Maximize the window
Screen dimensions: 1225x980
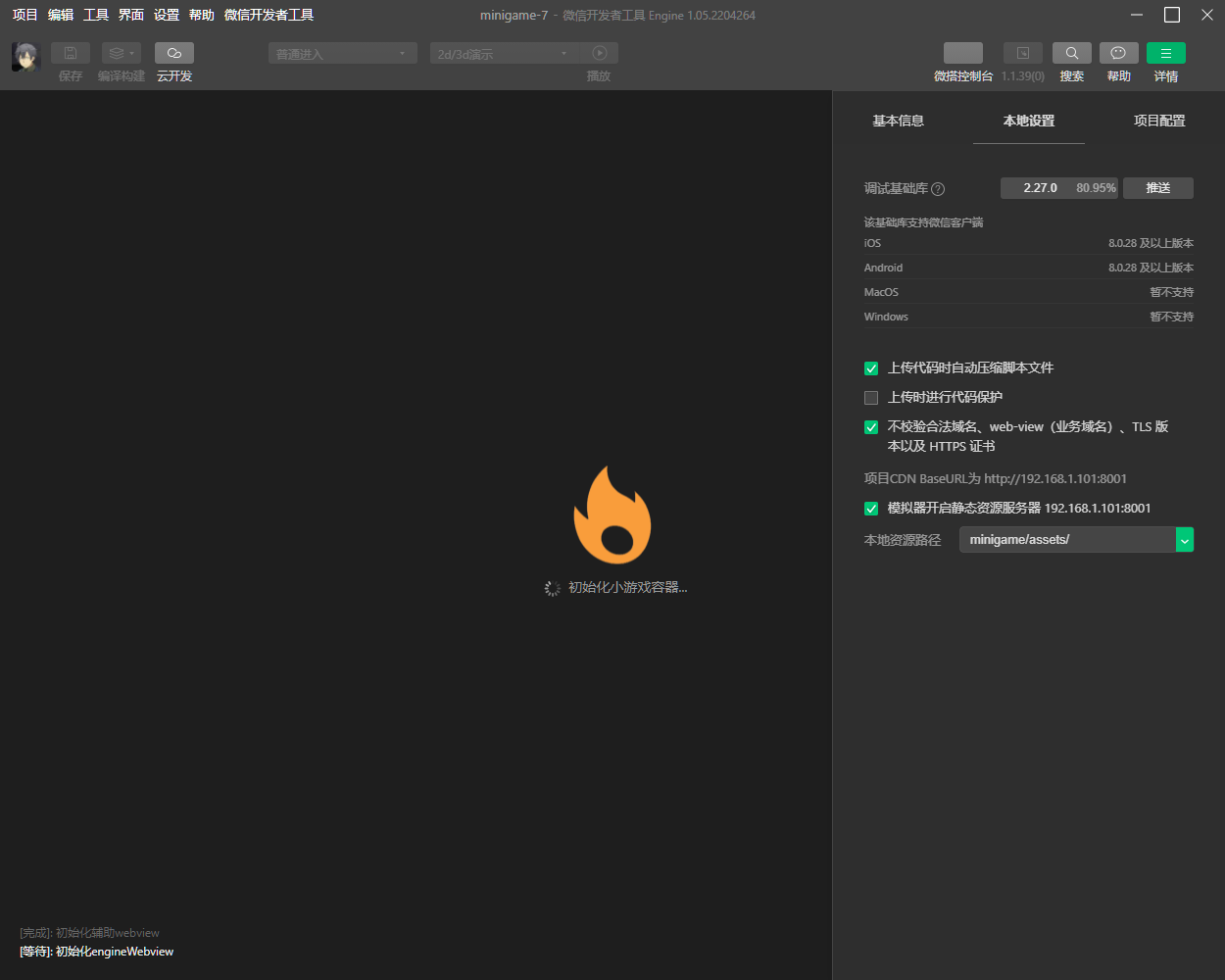tap(1172, 15)
